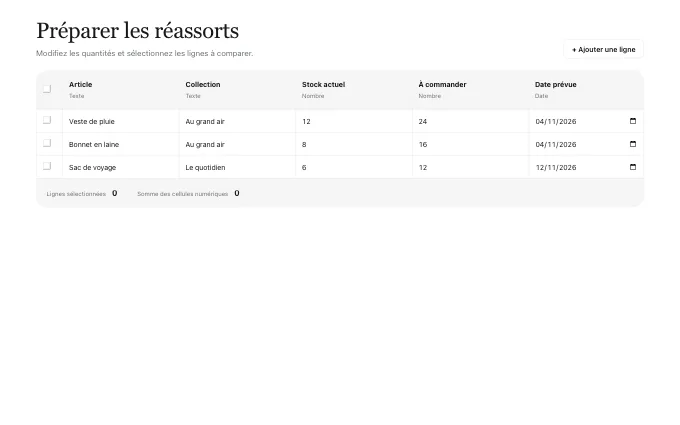Click the date field of Veste de pluie row
Screen dimensions: 680x425
586,121
